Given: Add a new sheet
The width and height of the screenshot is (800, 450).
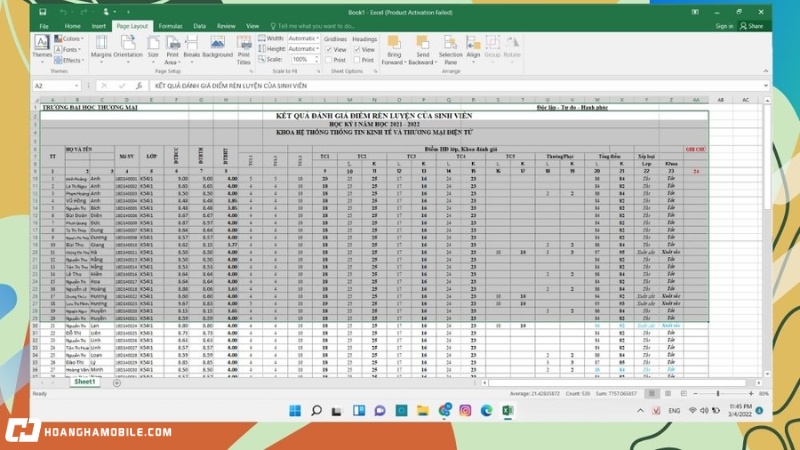Looking at the screenshot, I should 117,383.
